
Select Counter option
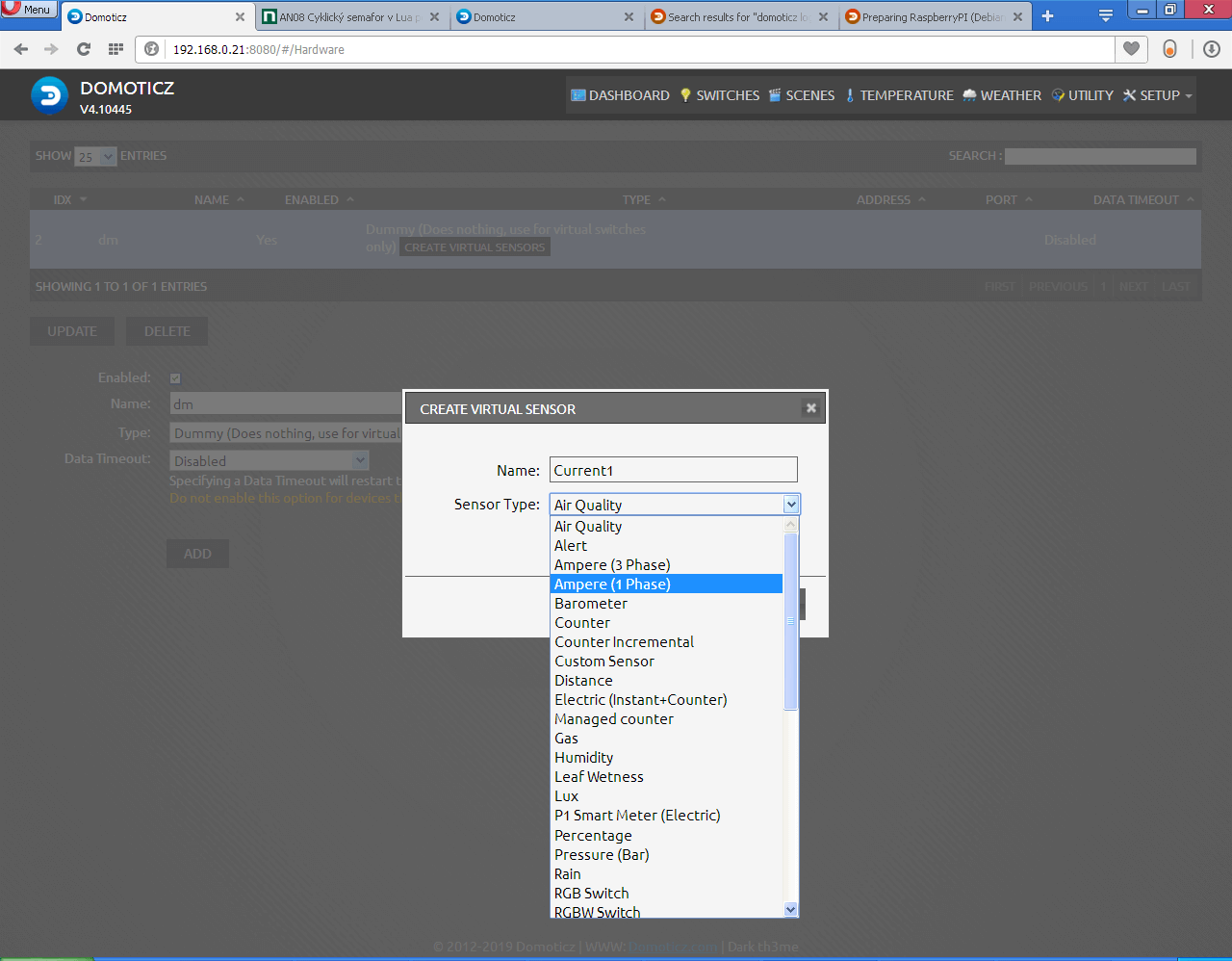[x=666, y=623]
